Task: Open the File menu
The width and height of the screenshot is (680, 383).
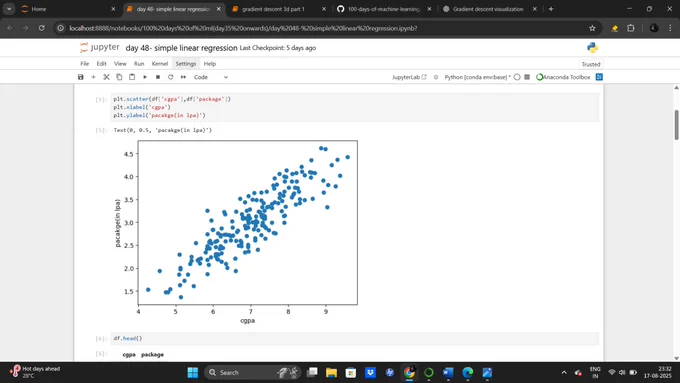Action: click(x=85, y=64)
